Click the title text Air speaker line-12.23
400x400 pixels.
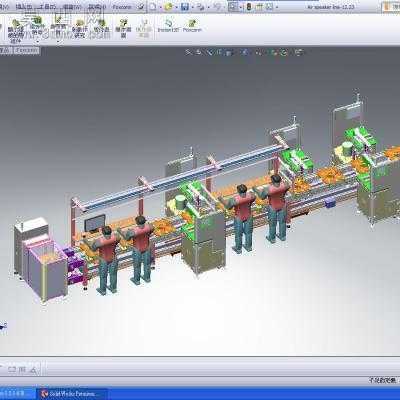331,7
